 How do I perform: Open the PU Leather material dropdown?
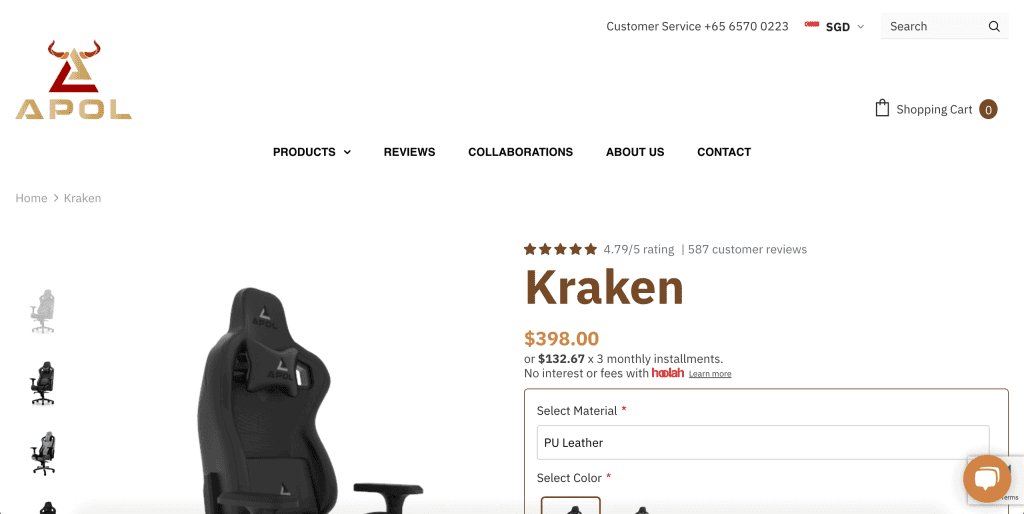click(763, 443)
